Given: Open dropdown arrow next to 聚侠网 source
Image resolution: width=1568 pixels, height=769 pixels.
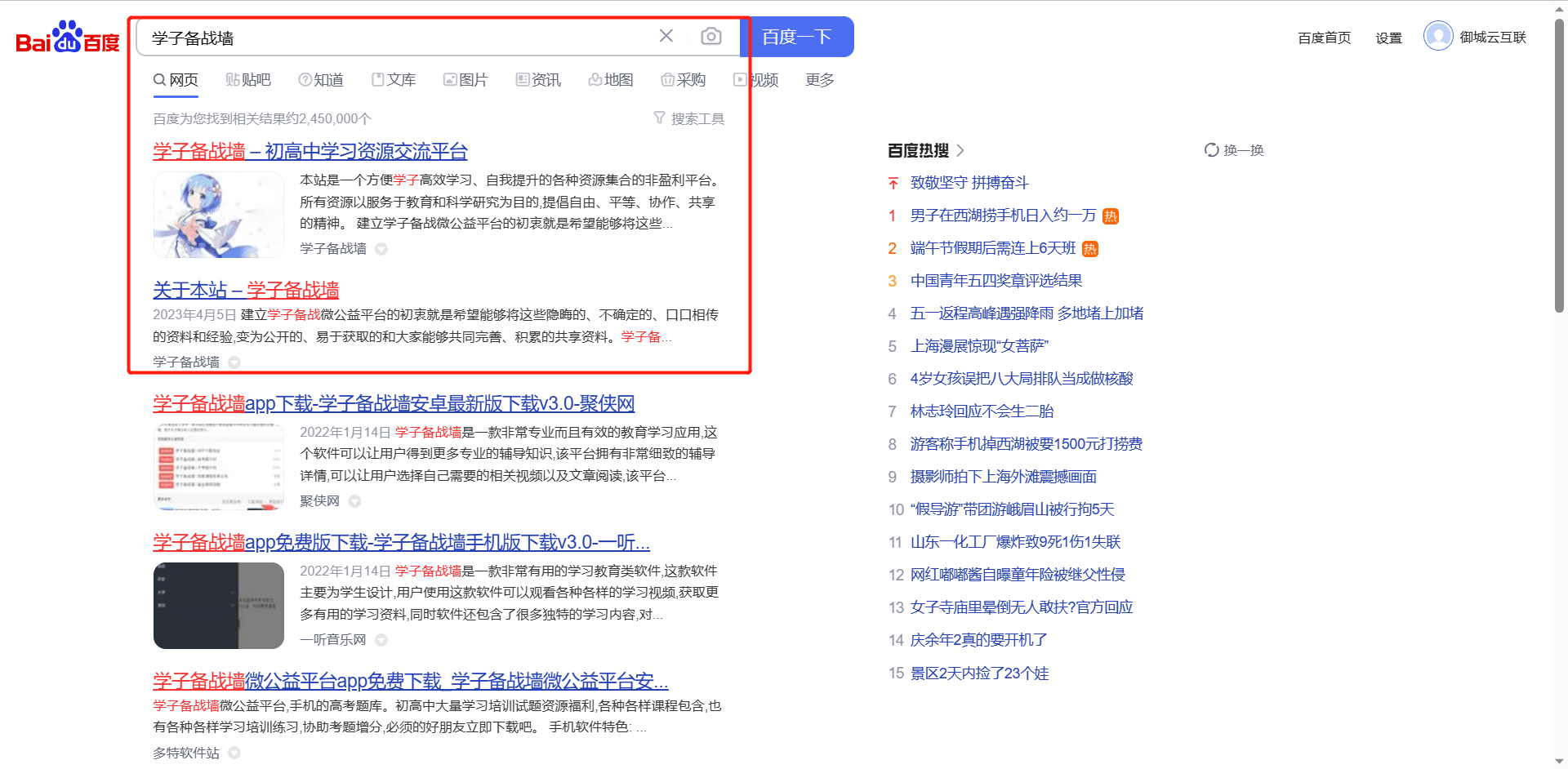Looking at the screenshot, I should [354, 501].
